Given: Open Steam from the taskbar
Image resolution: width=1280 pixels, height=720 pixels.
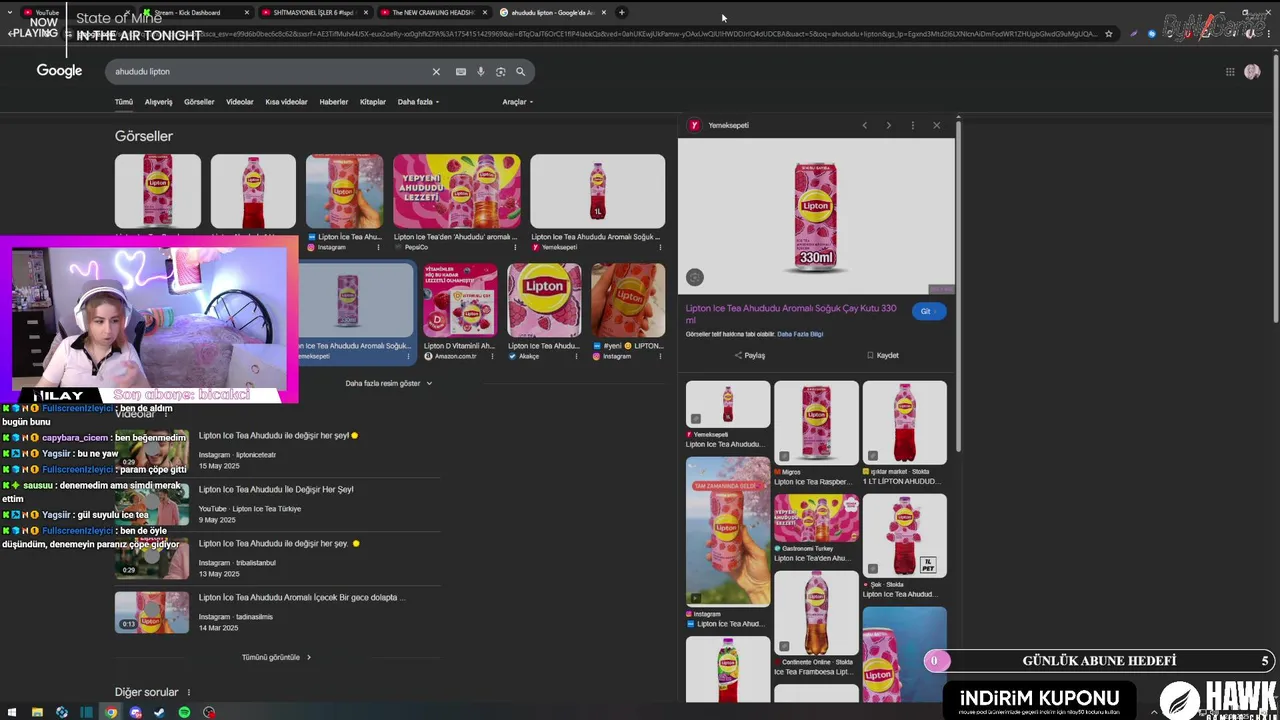Looking at the screenshot, I should [159, 713].
